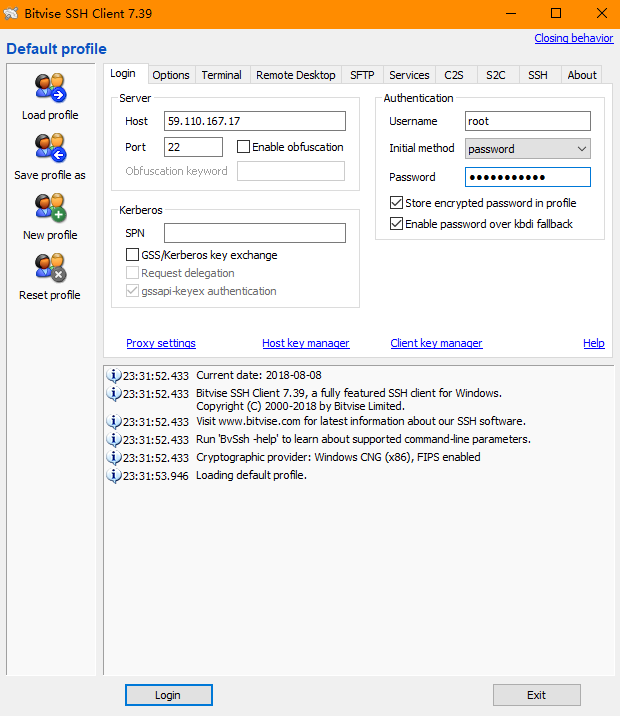Open the Remote Desktop tab
Image resolution: width=620 pixels, height=716 pixels.
[x=296, y=75]
